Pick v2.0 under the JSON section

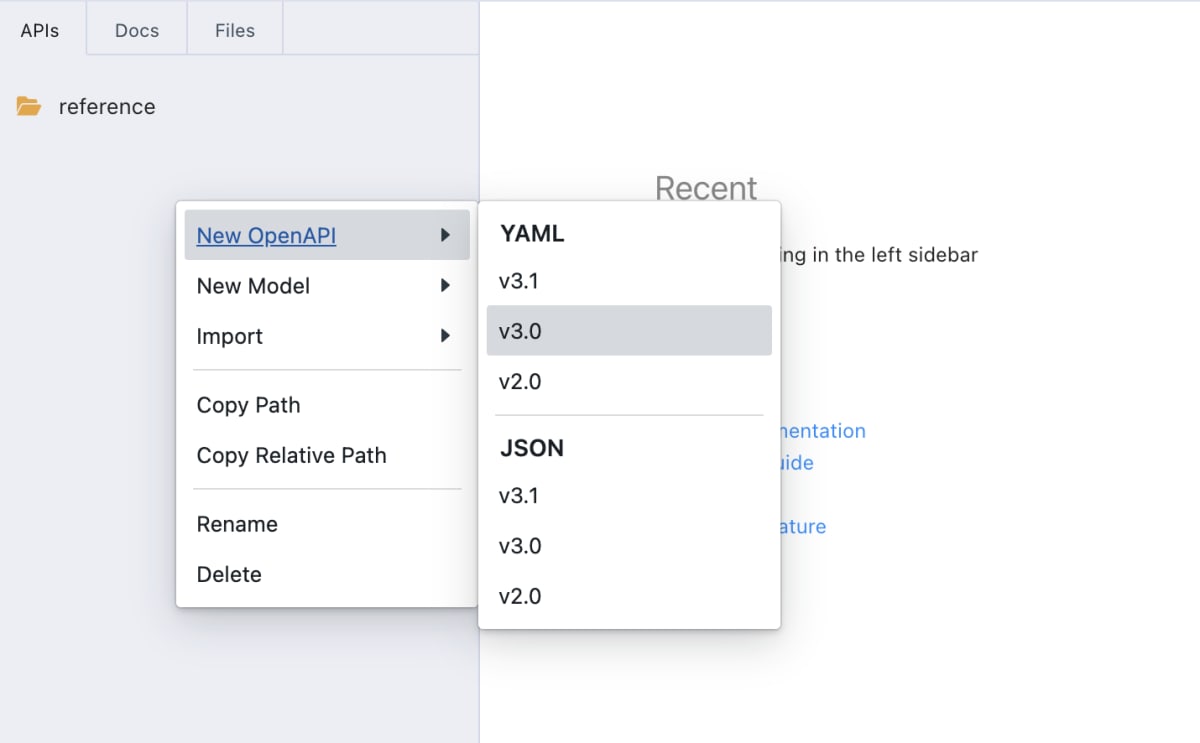click(x=520, y=596)
